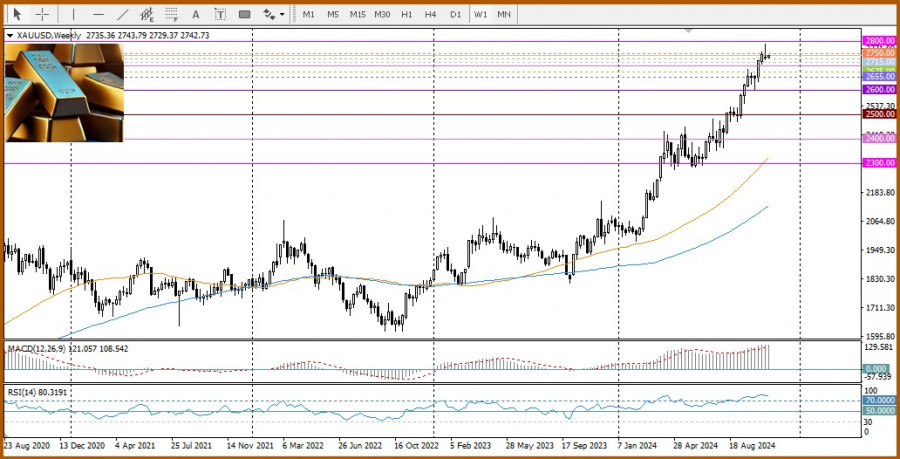Viewport: 900px width, 459px height.
Task: Select the trendline drawing tool
Action: pos(123,14)
